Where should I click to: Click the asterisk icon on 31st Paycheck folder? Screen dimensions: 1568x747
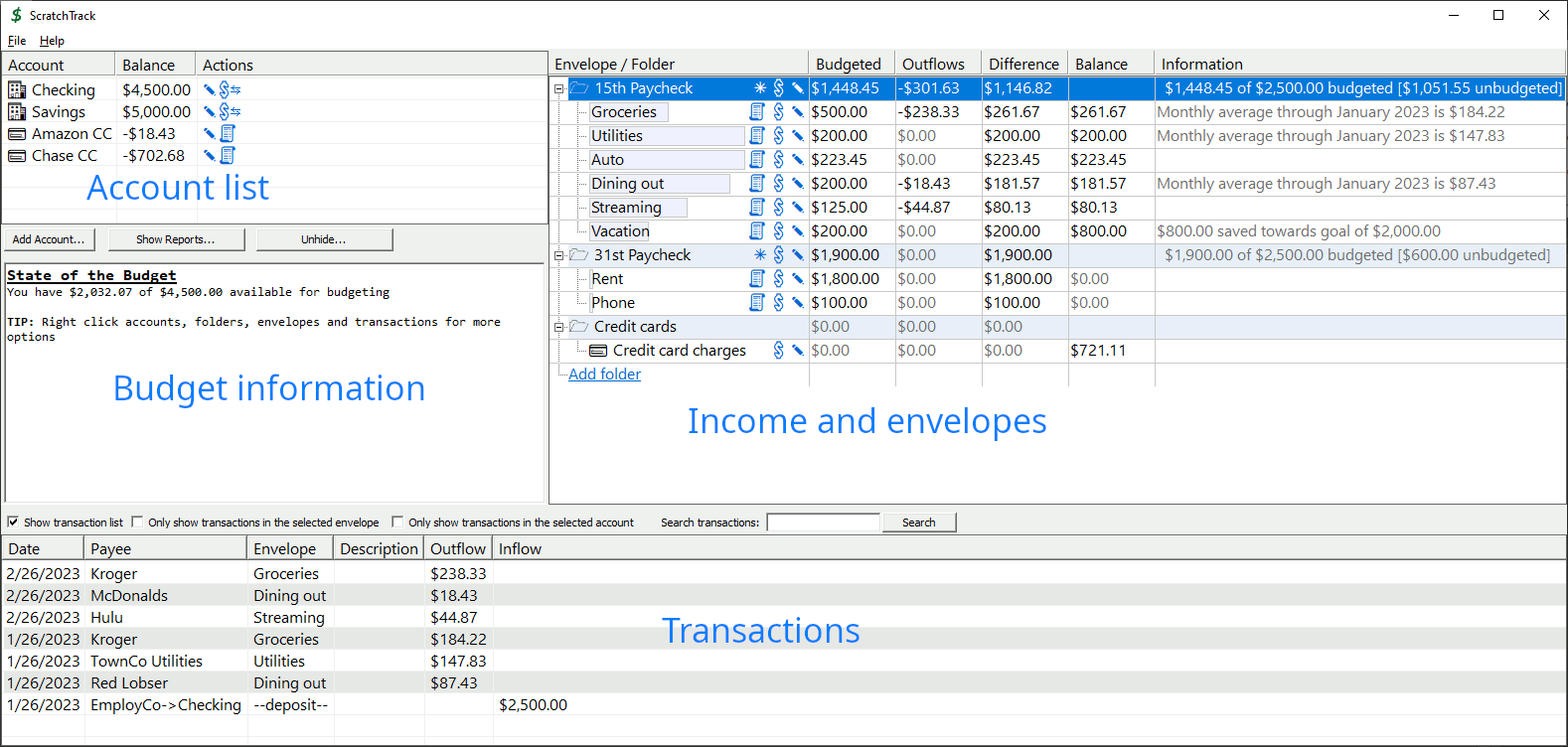click(x=760, y=255)
